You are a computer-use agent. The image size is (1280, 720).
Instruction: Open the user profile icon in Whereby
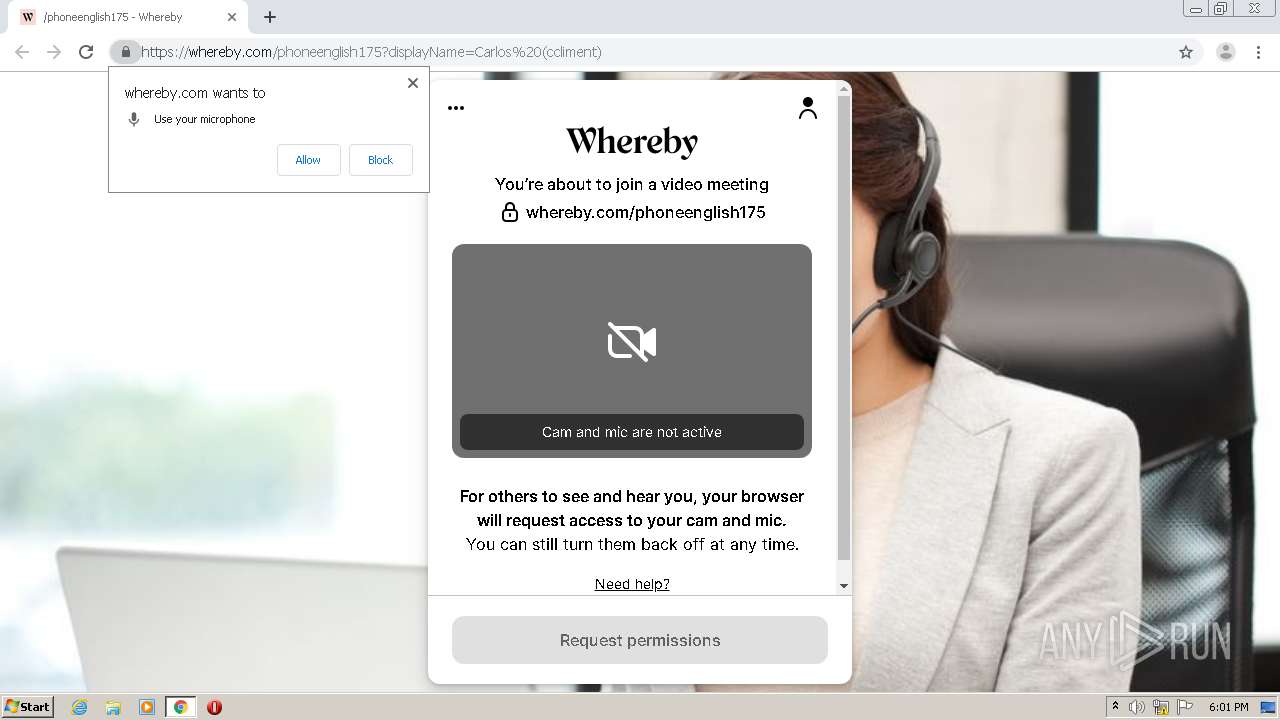(x=808, y=108)
